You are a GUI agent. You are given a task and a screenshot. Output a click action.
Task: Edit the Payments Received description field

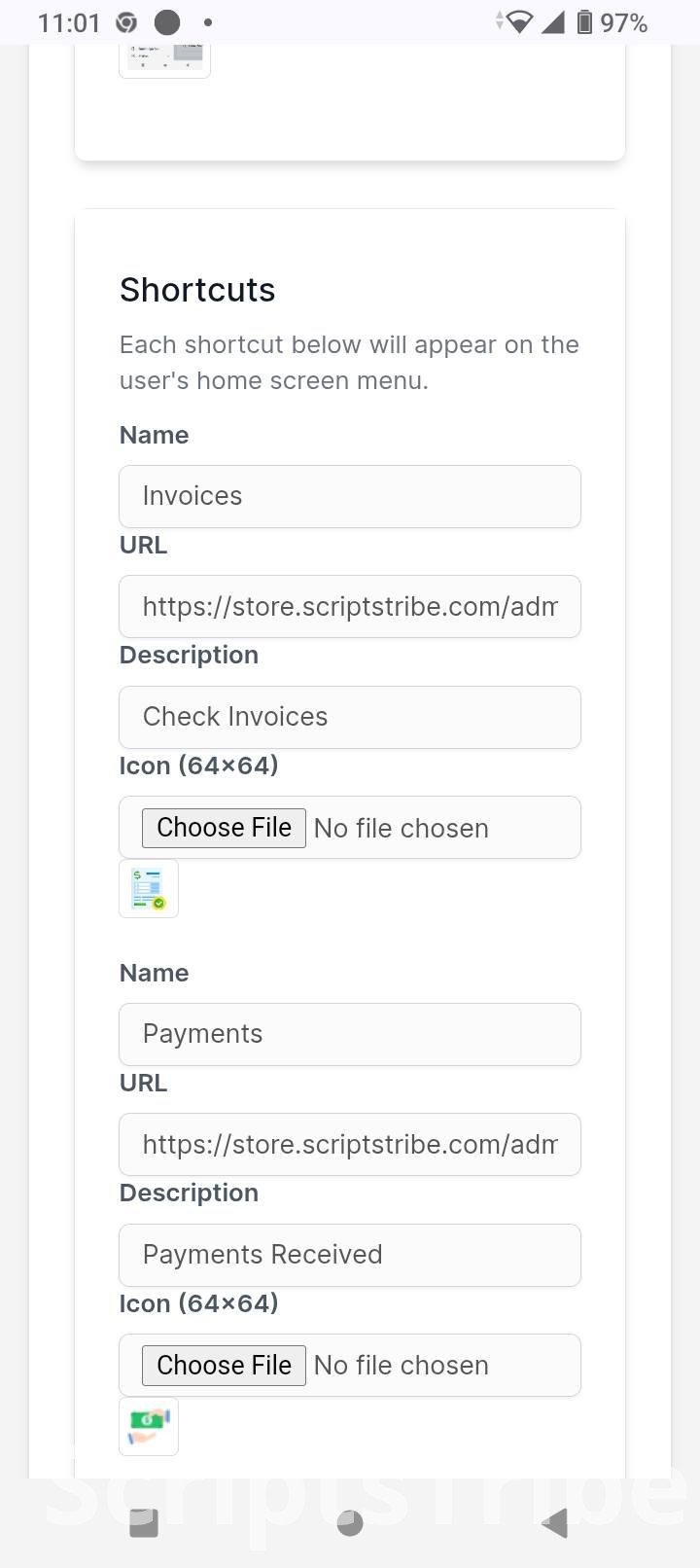coord(350,1255)
